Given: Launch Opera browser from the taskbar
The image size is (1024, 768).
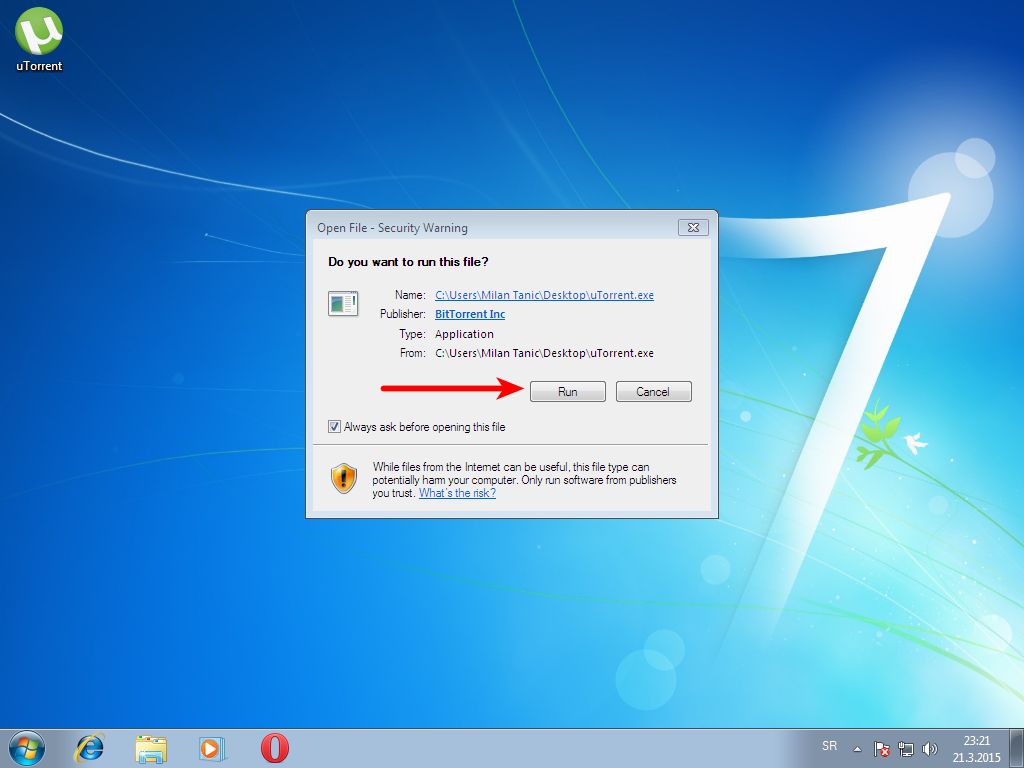Looking at the screenshot, I should pyautogui.click(x=275, y=748).
